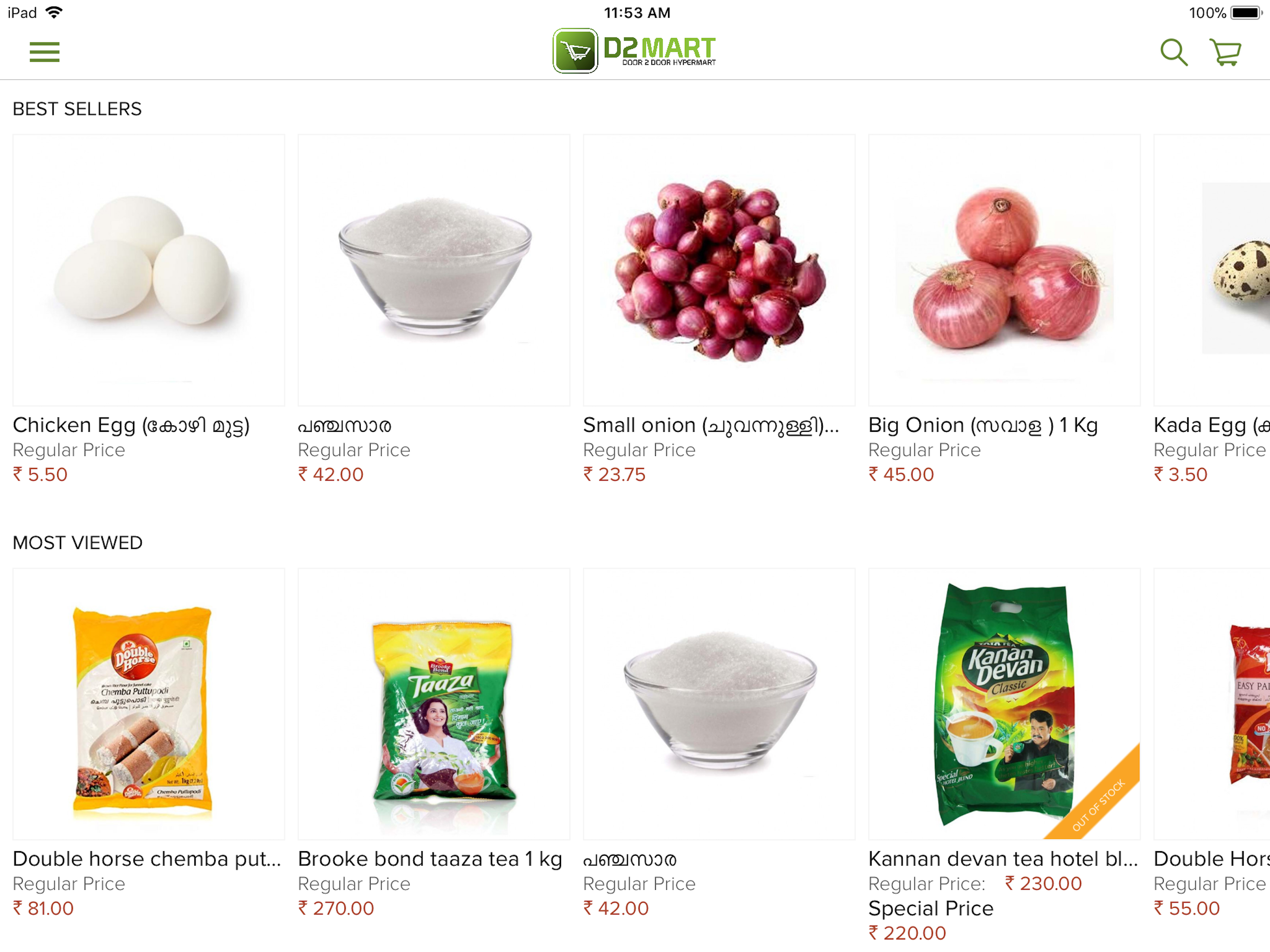The height and width of the screenshot is (952, 1270).
Task: Select the Brooke Bond Taaza tea image
Action: tap(434, 704)
